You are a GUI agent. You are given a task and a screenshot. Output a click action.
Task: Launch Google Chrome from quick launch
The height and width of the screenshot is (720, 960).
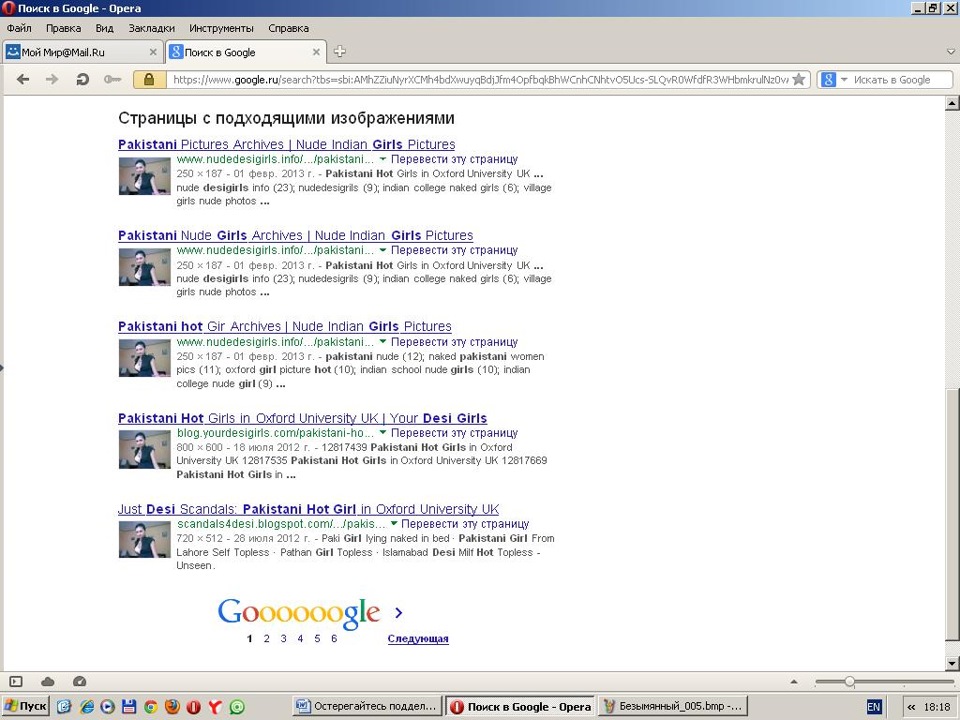point(151,707)
